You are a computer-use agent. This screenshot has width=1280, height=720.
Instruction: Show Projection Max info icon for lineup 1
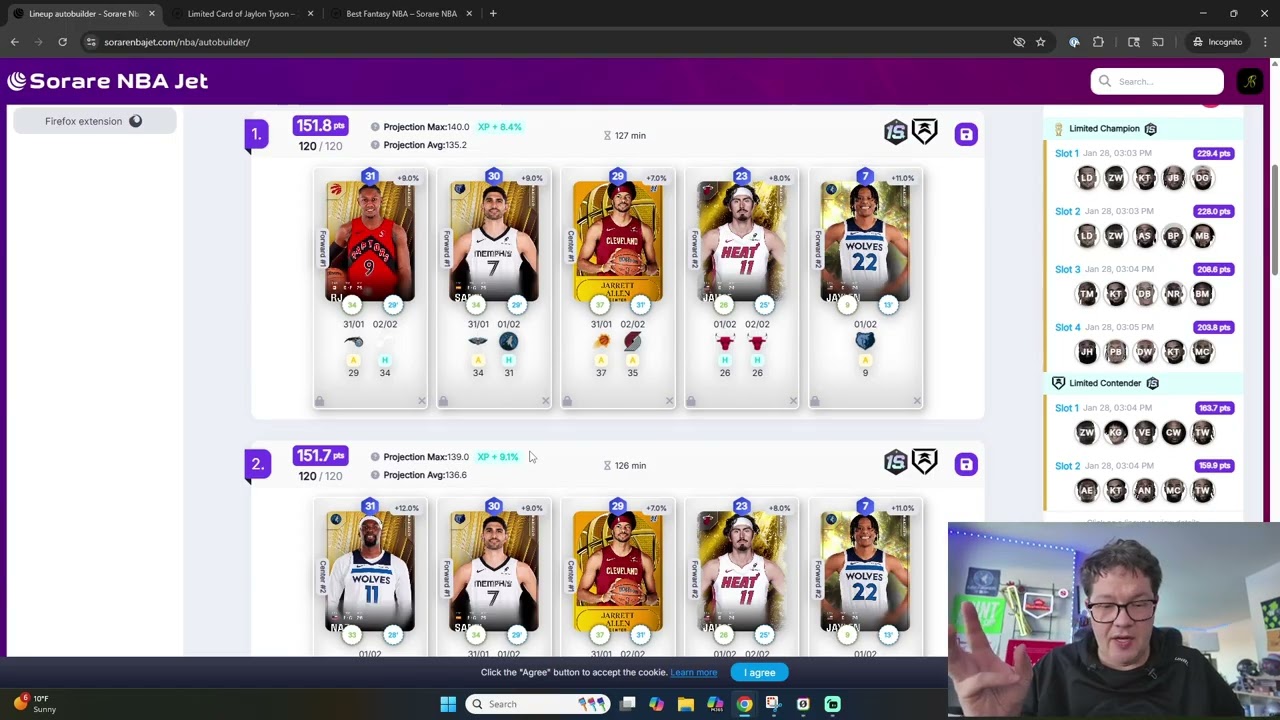(375, 127)
